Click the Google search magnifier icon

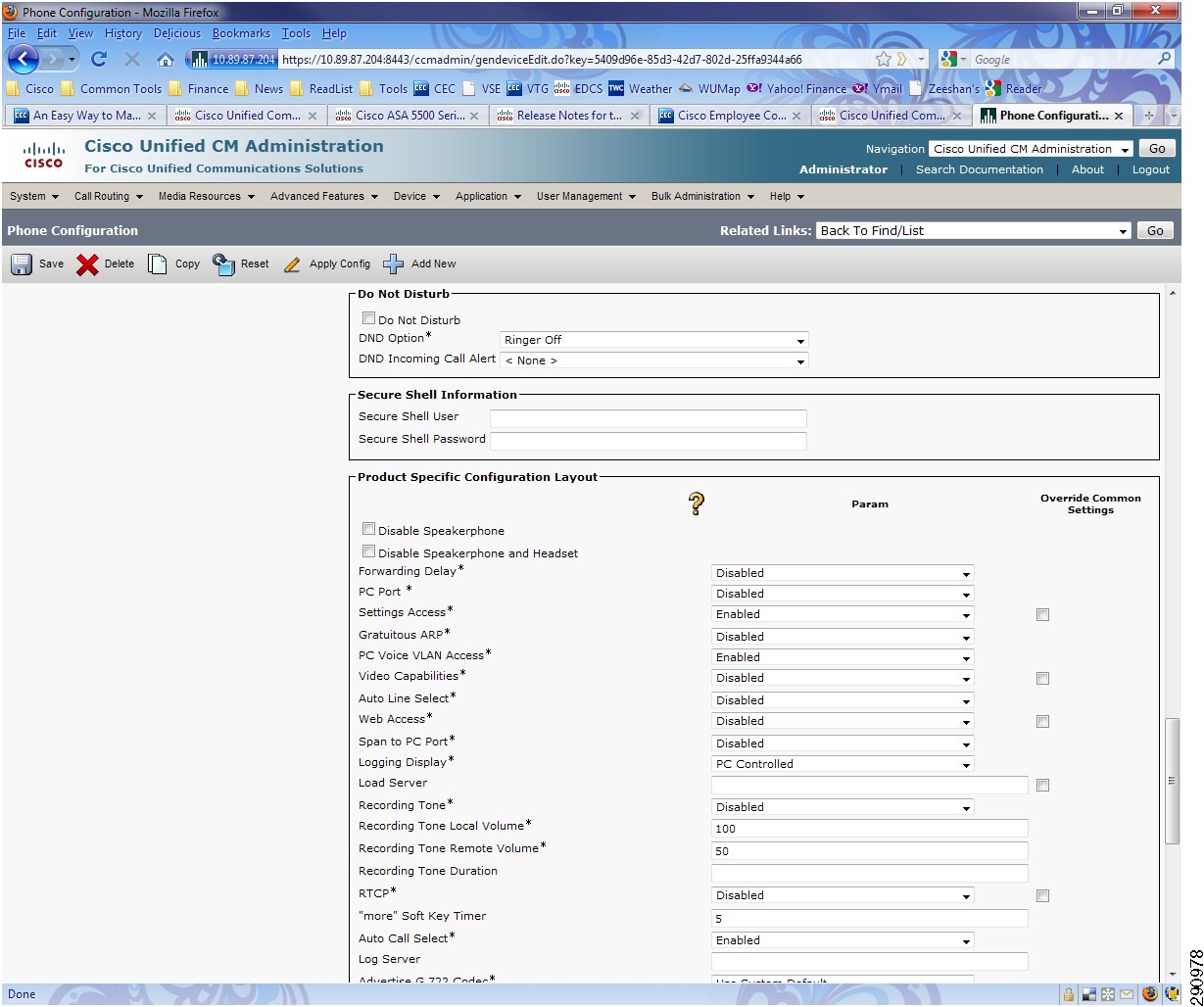click(1164, 59)
